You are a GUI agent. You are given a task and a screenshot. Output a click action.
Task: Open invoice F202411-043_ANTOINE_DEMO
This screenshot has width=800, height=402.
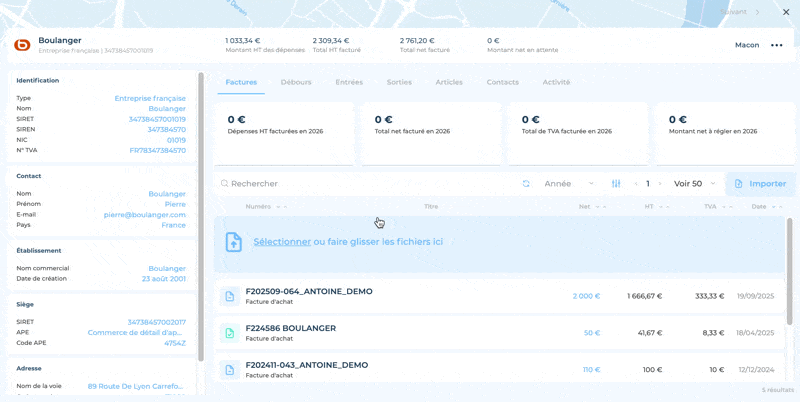(x=500, y=368)
